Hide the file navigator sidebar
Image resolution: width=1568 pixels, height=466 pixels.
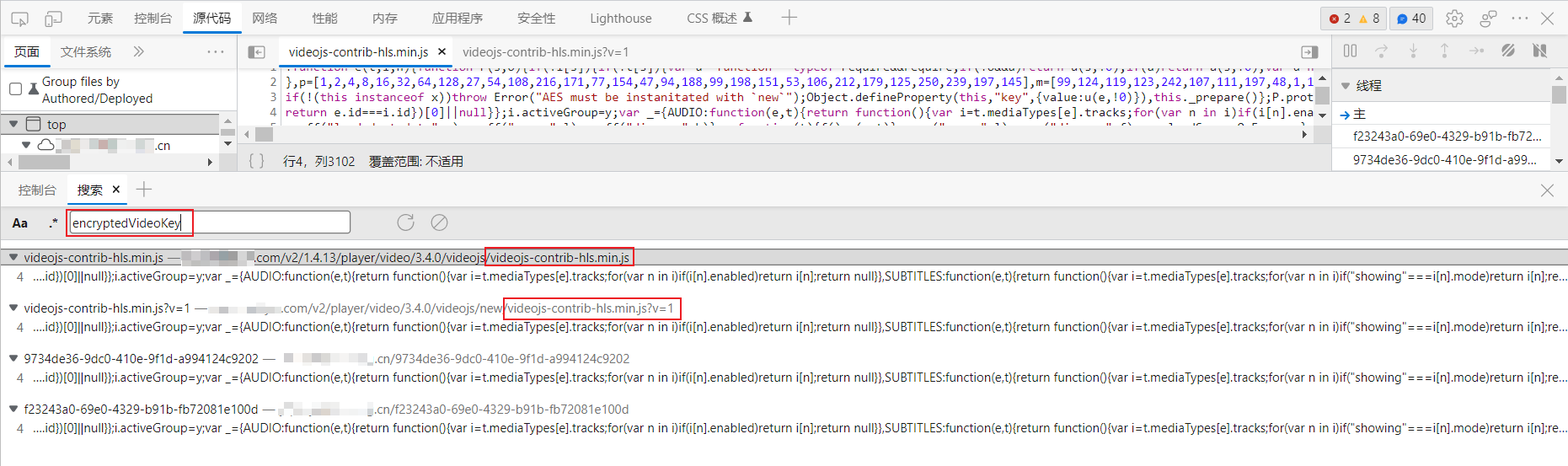pos(257,52)
